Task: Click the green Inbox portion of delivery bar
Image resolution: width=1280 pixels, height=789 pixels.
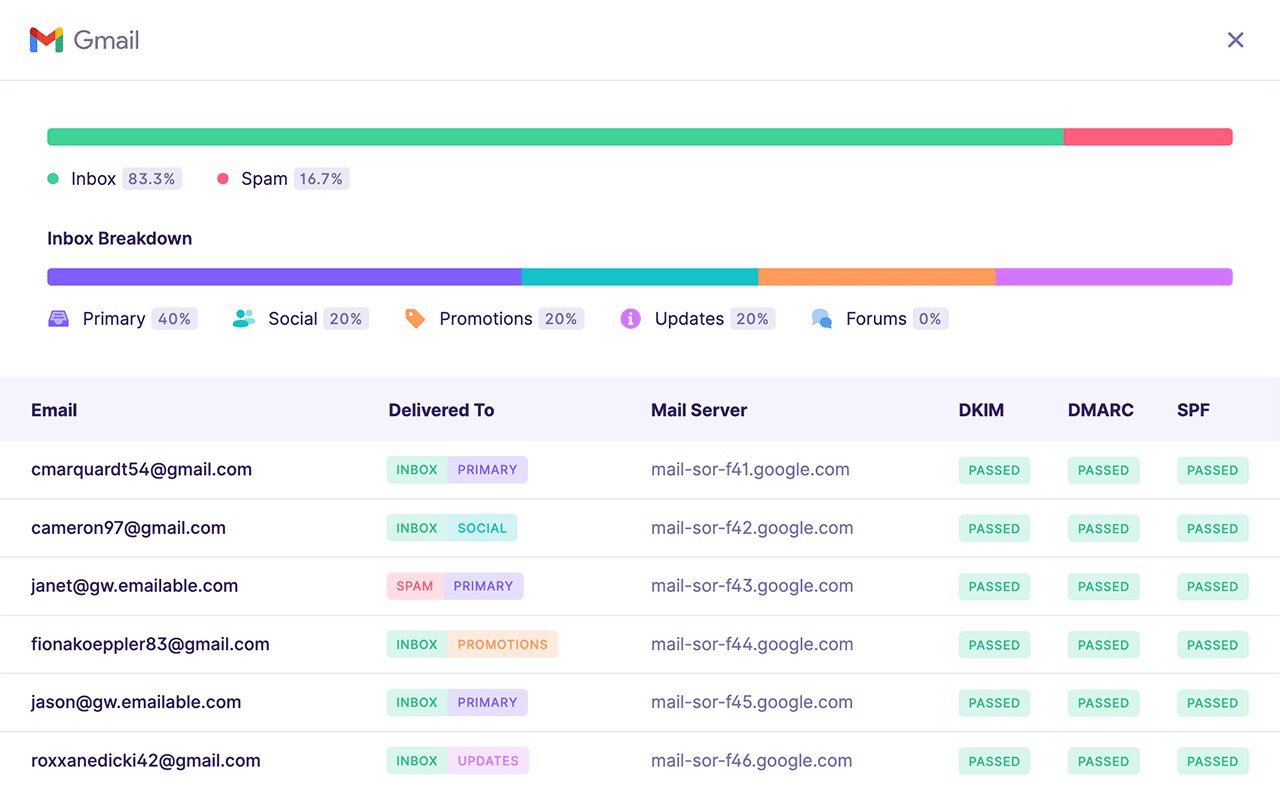Action: [x=555, y=137]
